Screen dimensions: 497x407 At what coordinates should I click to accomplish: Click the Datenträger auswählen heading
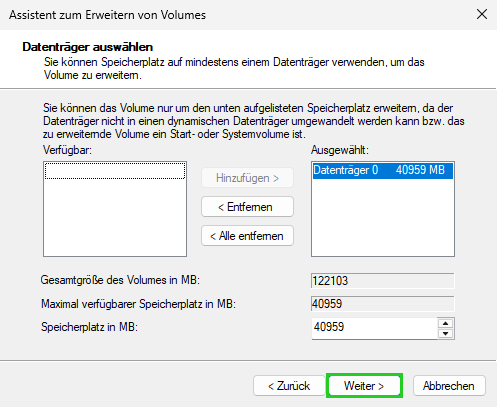tap(88, 47)
